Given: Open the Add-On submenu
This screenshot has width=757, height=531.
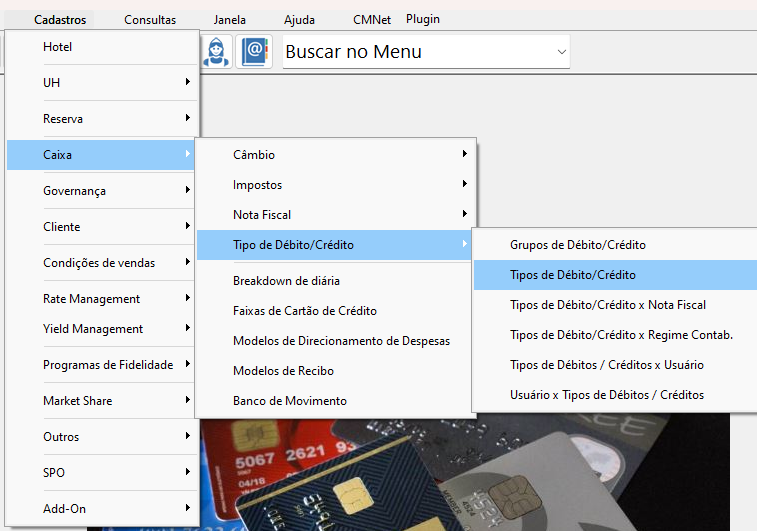Looking at the screenshot, I should (102, 509).
